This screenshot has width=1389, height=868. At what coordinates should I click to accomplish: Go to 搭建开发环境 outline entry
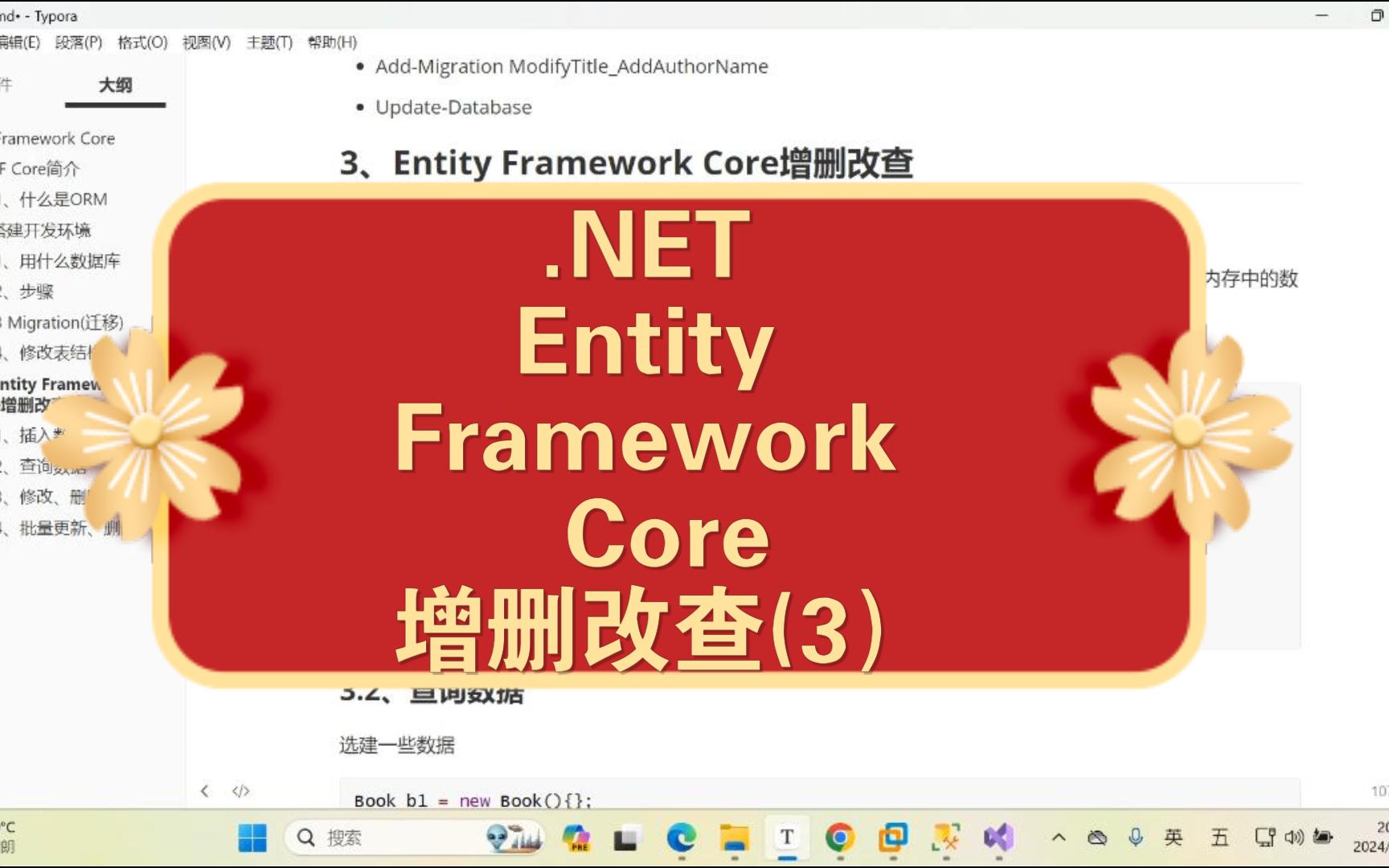point(46,231)
